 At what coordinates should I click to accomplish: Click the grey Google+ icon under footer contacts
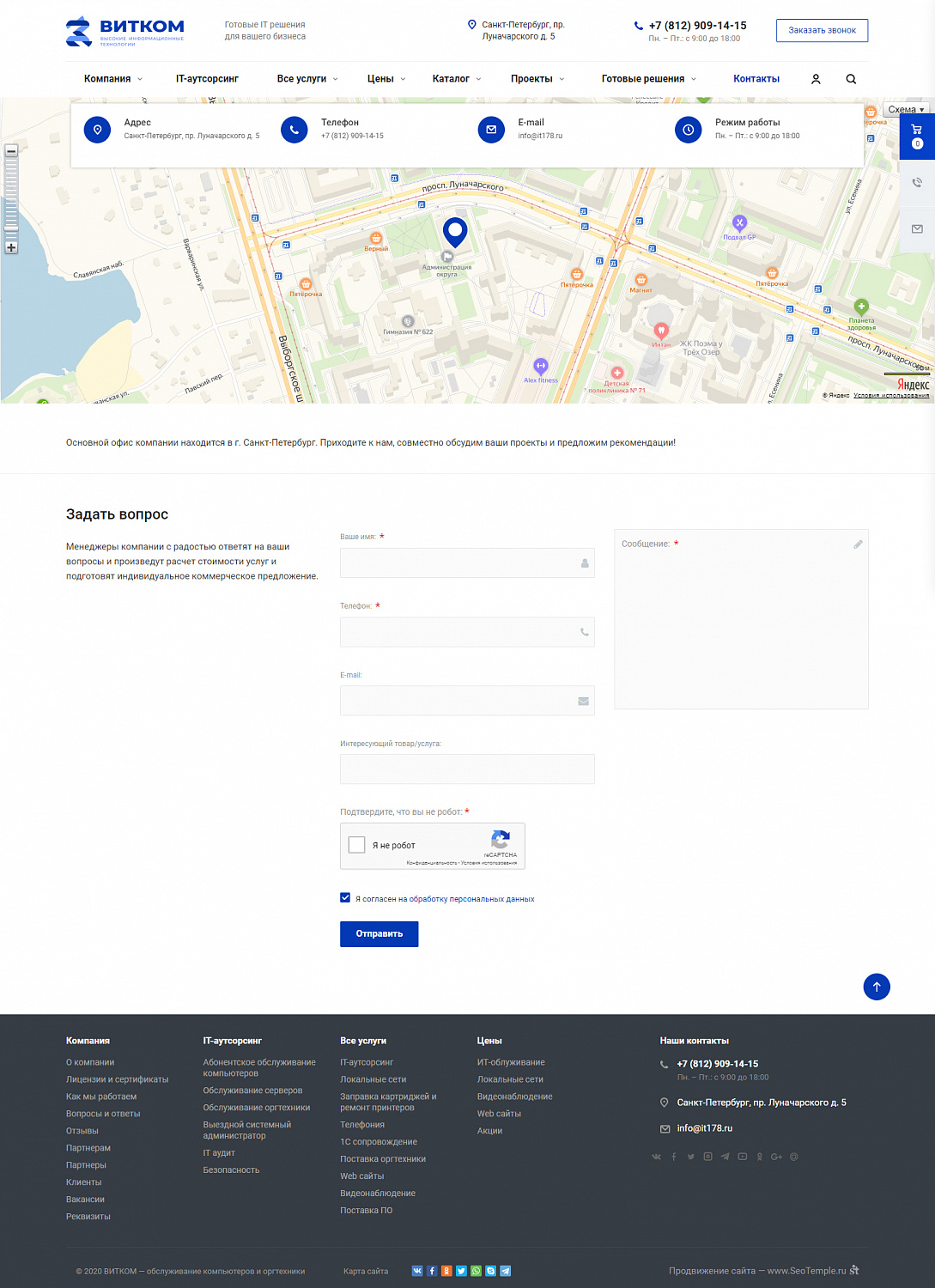776,1157
